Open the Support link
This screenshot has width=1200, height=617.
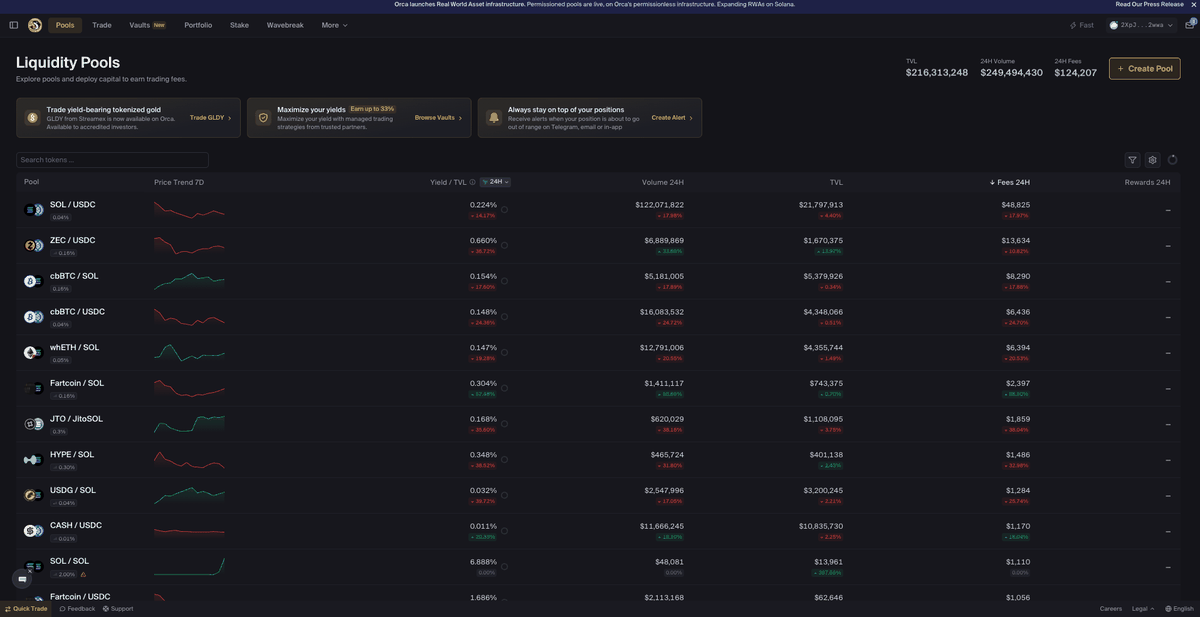tap(118, 608)
